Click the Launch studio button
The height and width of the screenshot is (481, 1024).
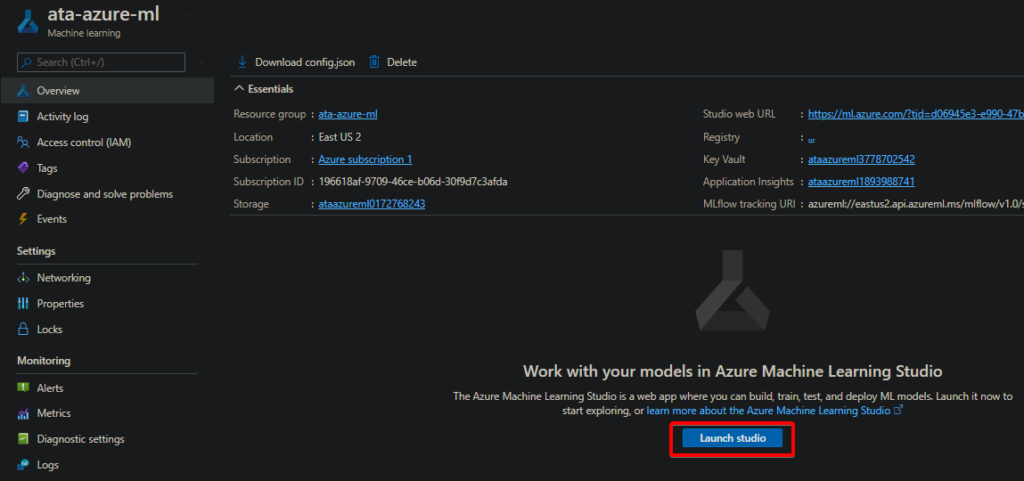click(x=733, y=439)
